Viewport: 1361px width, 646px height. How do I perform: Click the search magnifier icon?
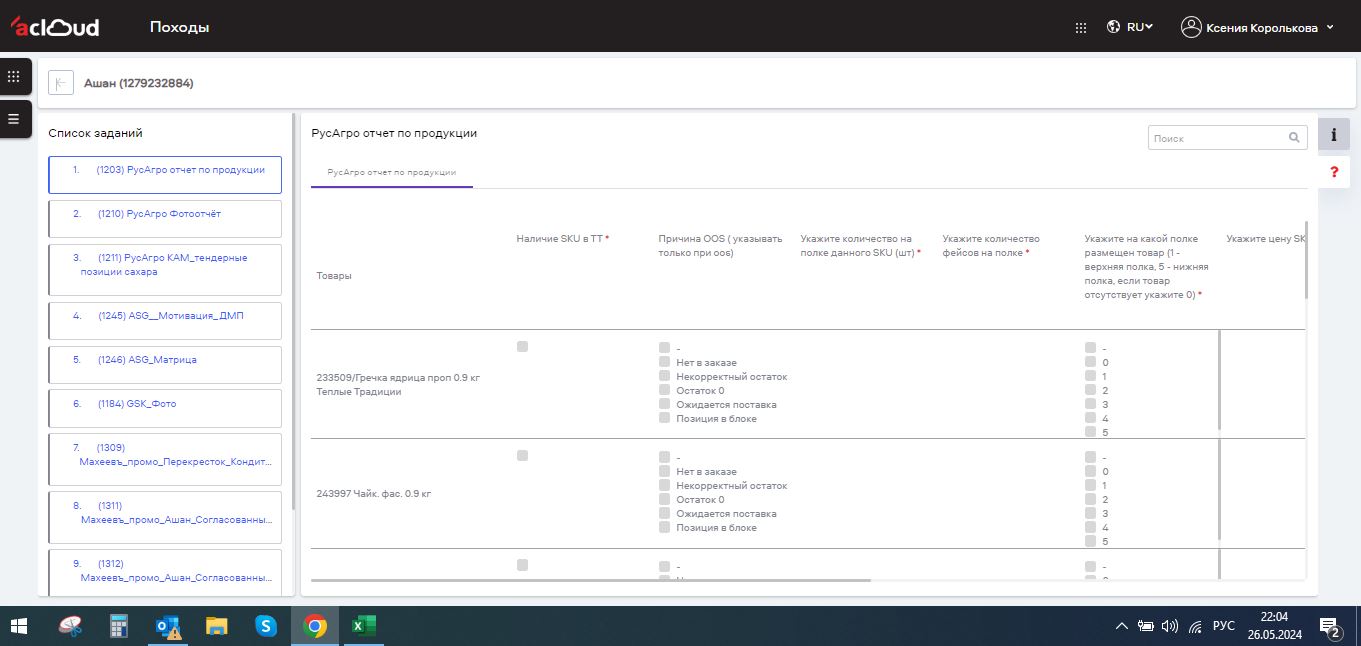(x=1294, y=138)
